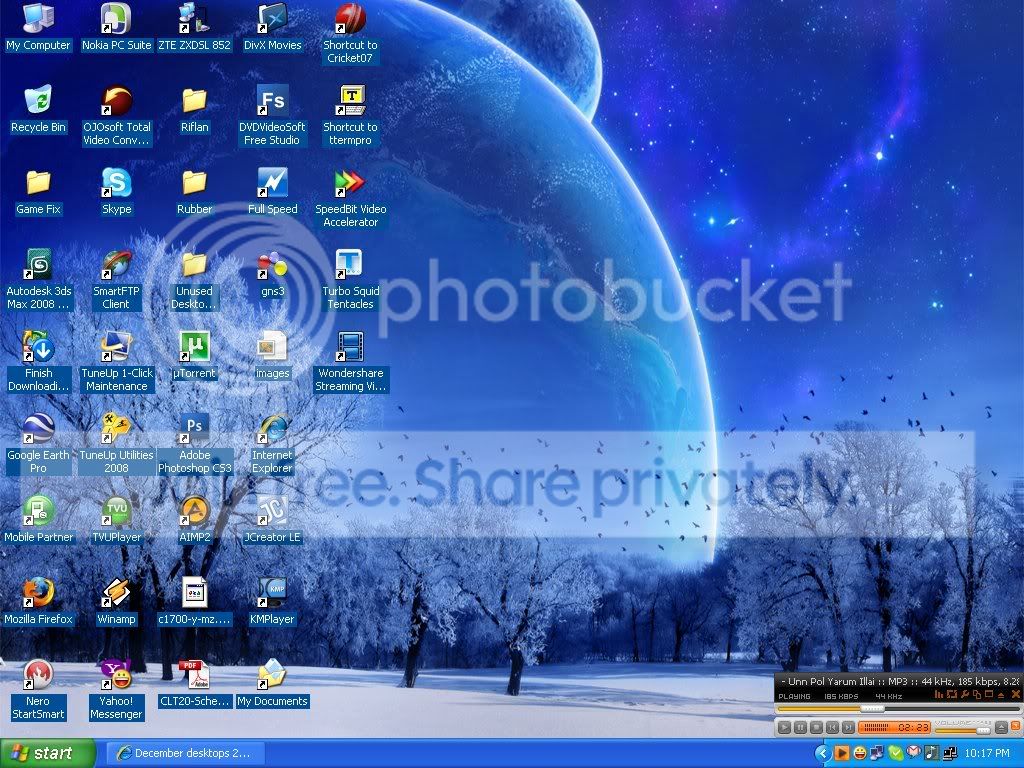Image resolution: width=1024 pixels, height=768 pixels.
Task: Select the Game Fix folder
Action: (38, 192)
